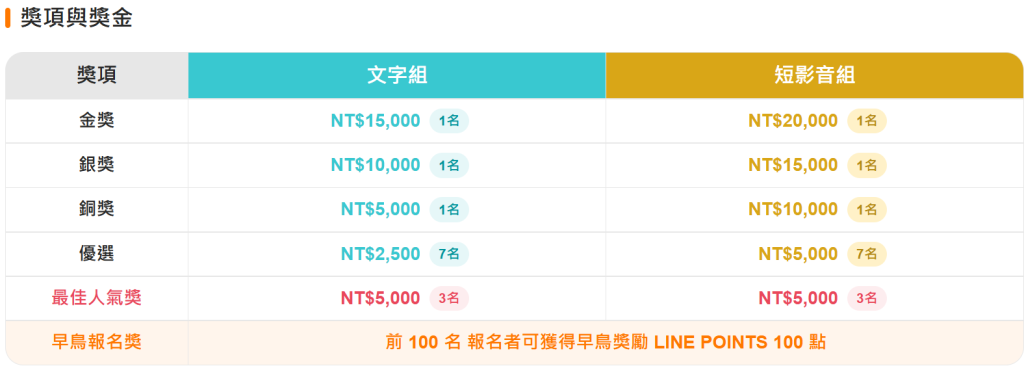Click the 優選 row label
Image resolution: width=1024 pixels, height=366 pixels.
97,254
